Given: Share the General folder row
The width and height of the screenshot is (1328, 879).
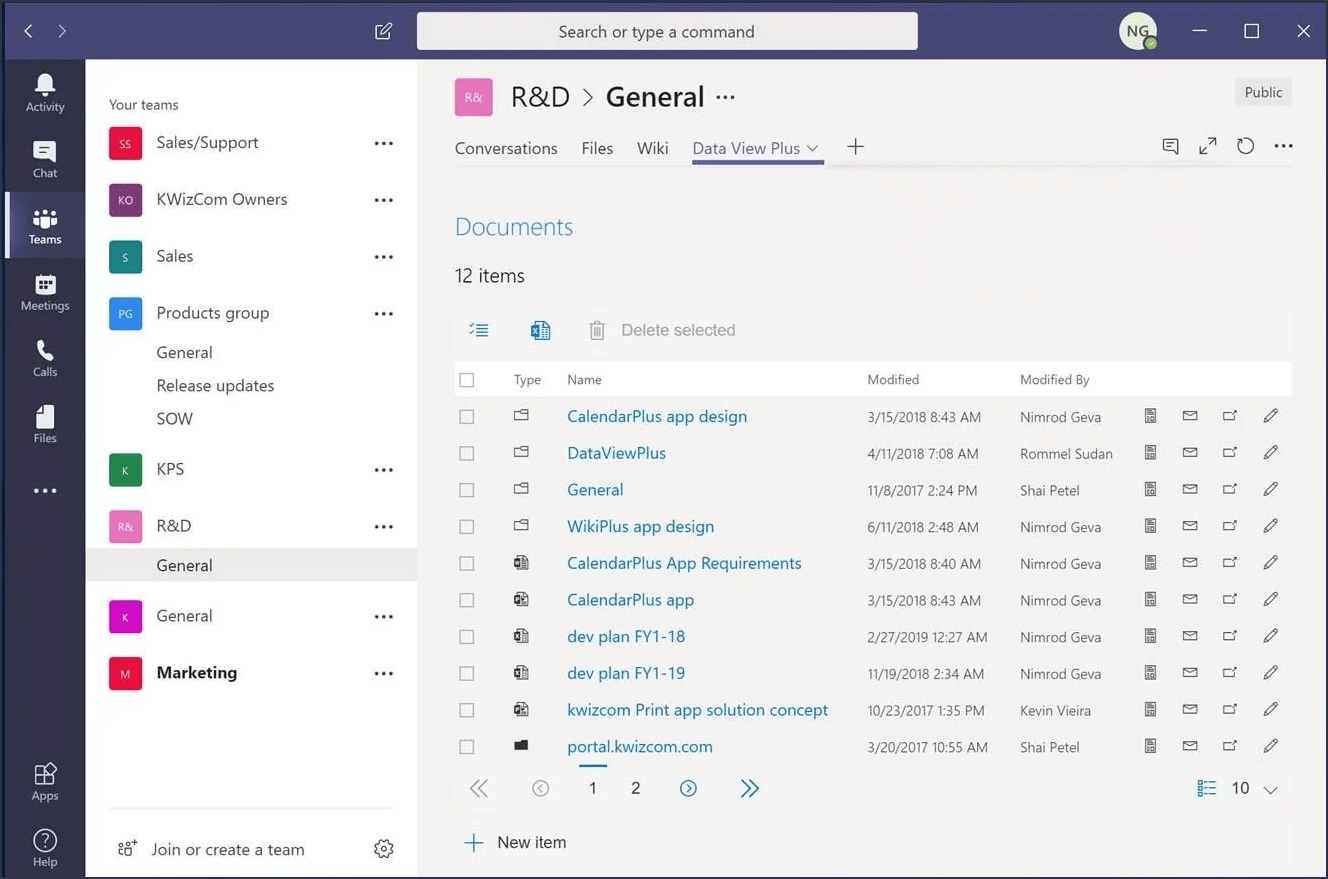Looking at the screenshot, I should [x=1230, y=490].
